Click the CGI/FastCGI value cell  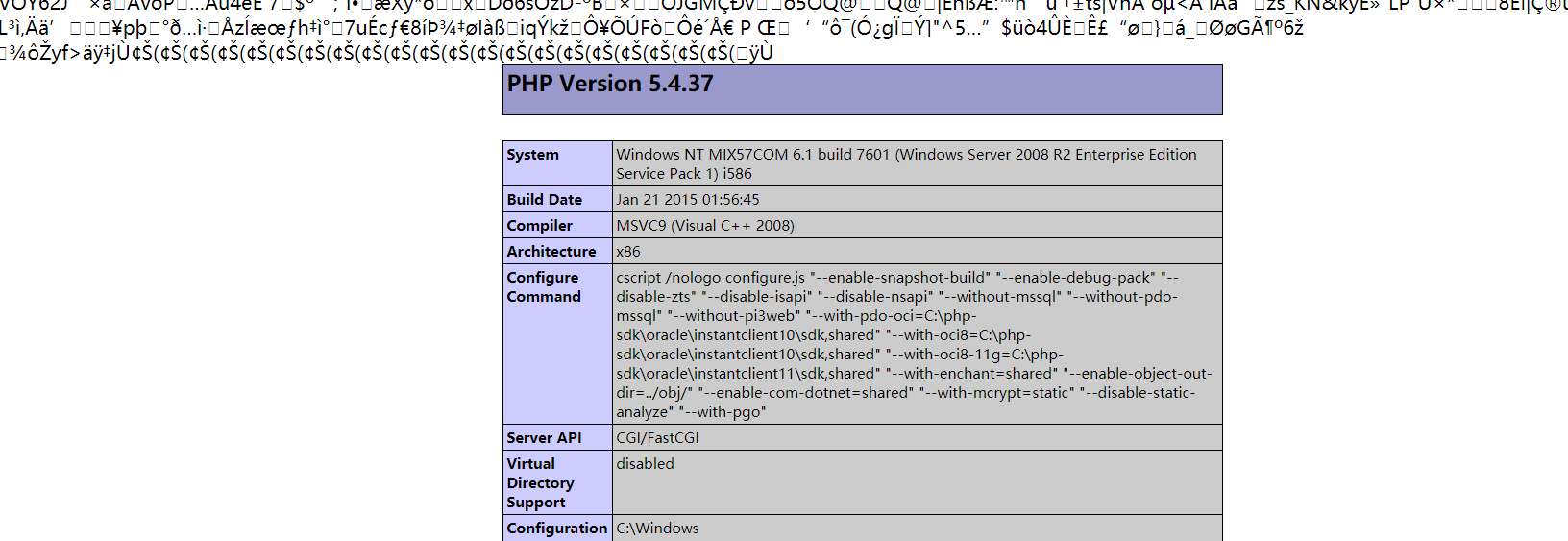(x=658, y=438)
